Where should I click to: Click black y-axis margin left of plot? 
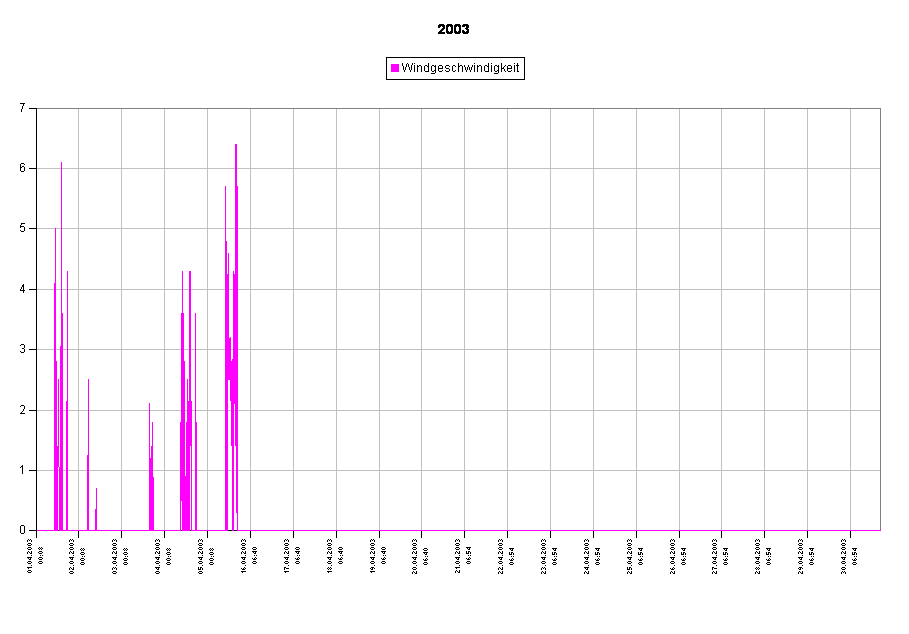18,320
